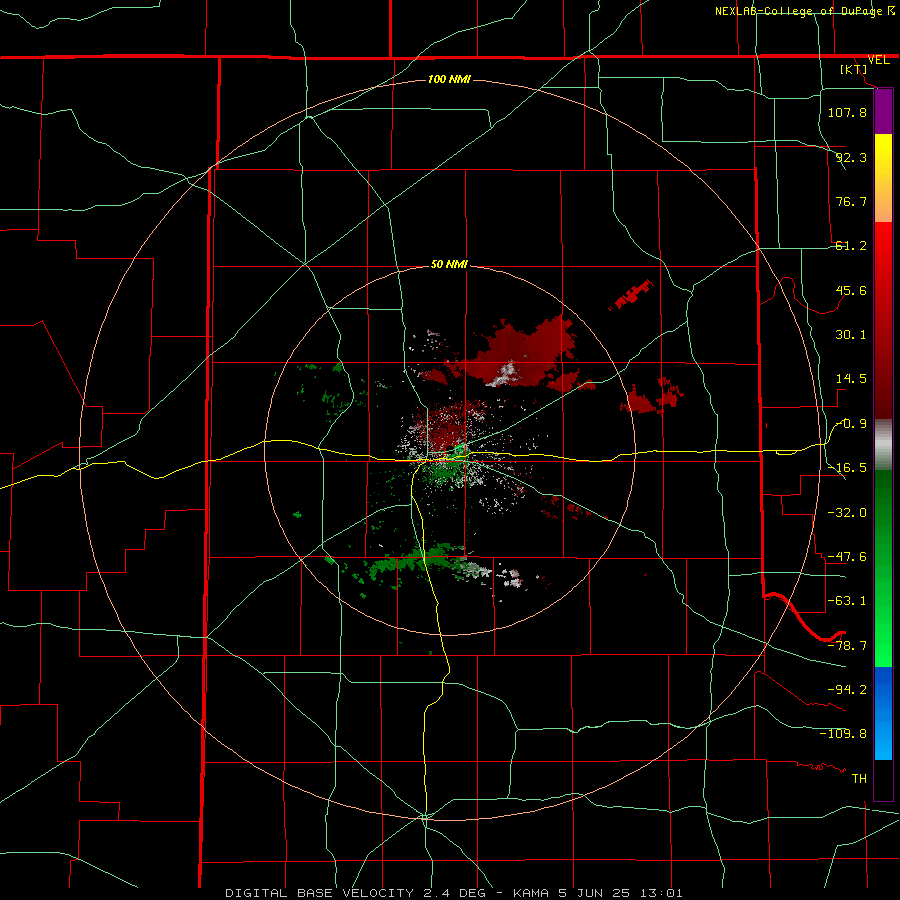900x900 pixels.
Task: Click the -32.0 velocity scale value
Action: [x=847, y=513]
